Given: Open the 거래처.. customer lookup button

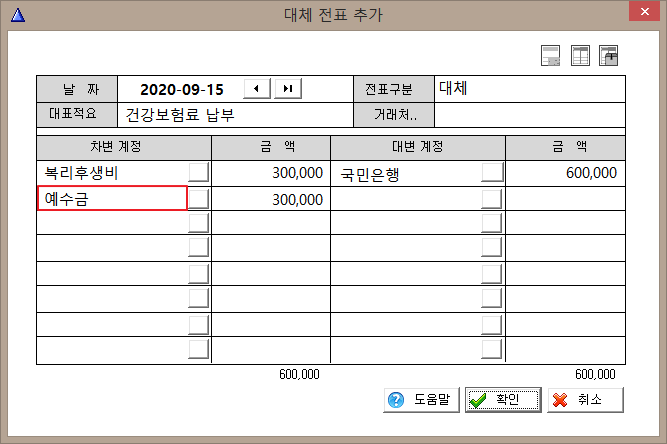Looking at the screenshot, I should coord(394,115).
